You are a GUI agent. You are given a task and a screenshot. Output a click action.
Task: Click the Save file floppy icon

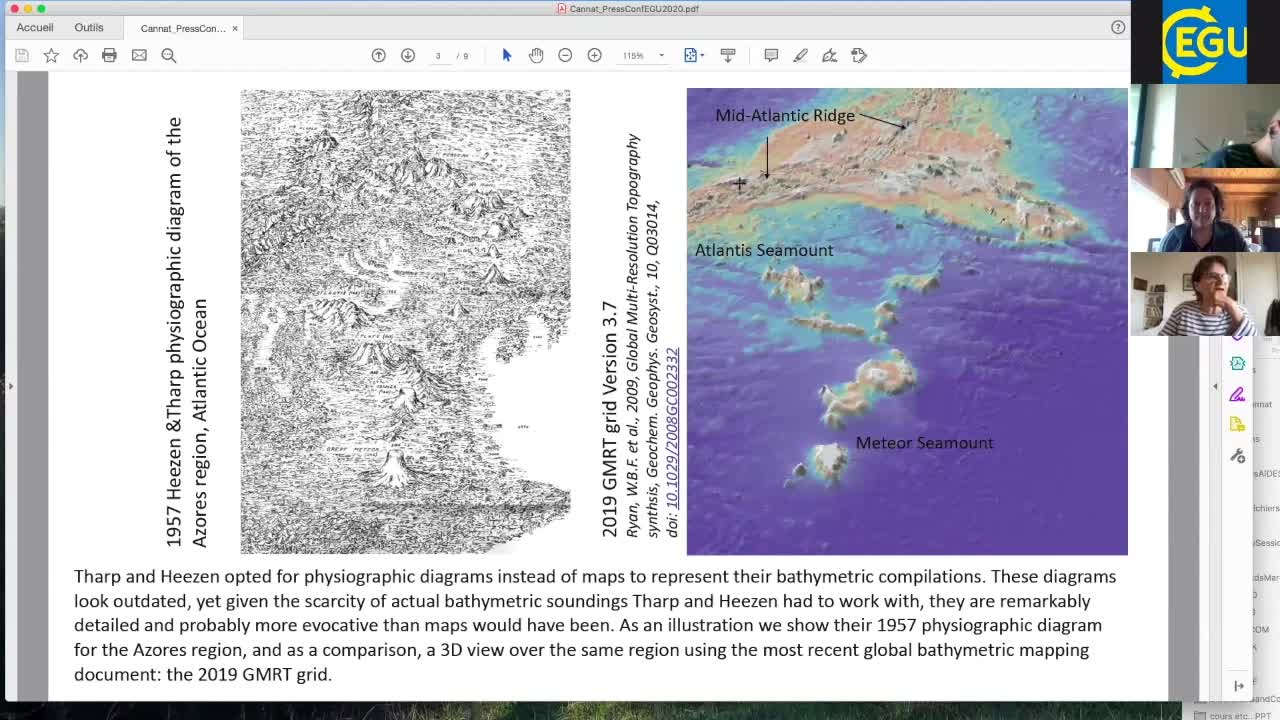pyautogui.click(x=22, y=55)
